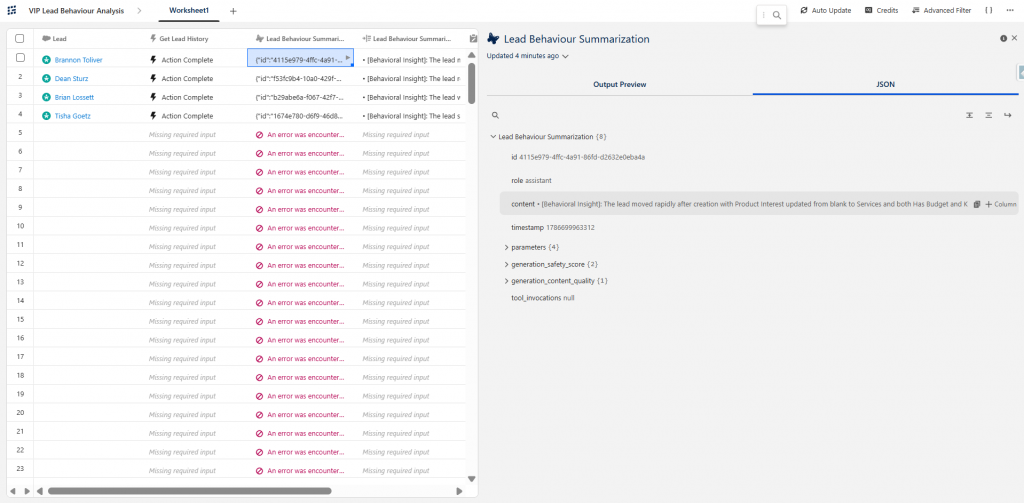This screenshot has width=1024, height=503.
Task: Click the arrow in selected summarization cell
Action: tap(348, 58)
